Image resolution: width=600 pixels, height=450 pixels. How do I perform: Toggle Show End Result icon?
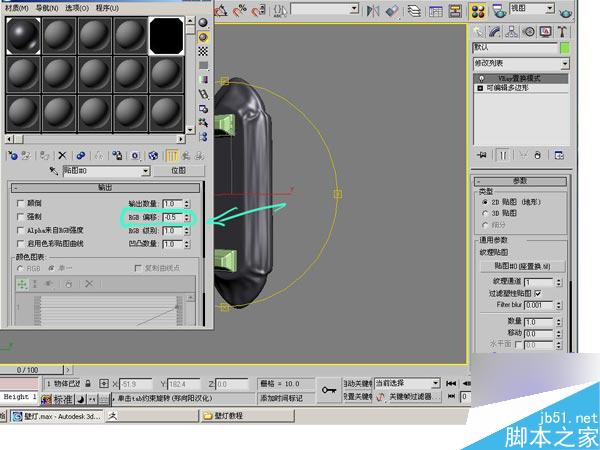[172, 156]
